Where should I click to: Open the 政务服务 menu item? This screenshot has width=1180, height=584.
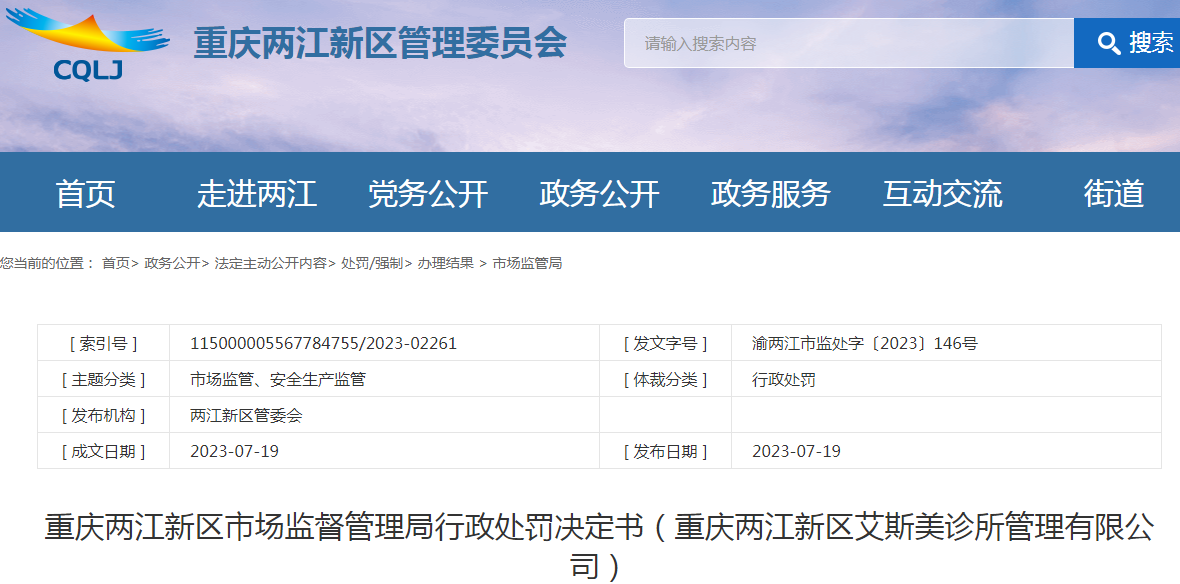[770, 194]
